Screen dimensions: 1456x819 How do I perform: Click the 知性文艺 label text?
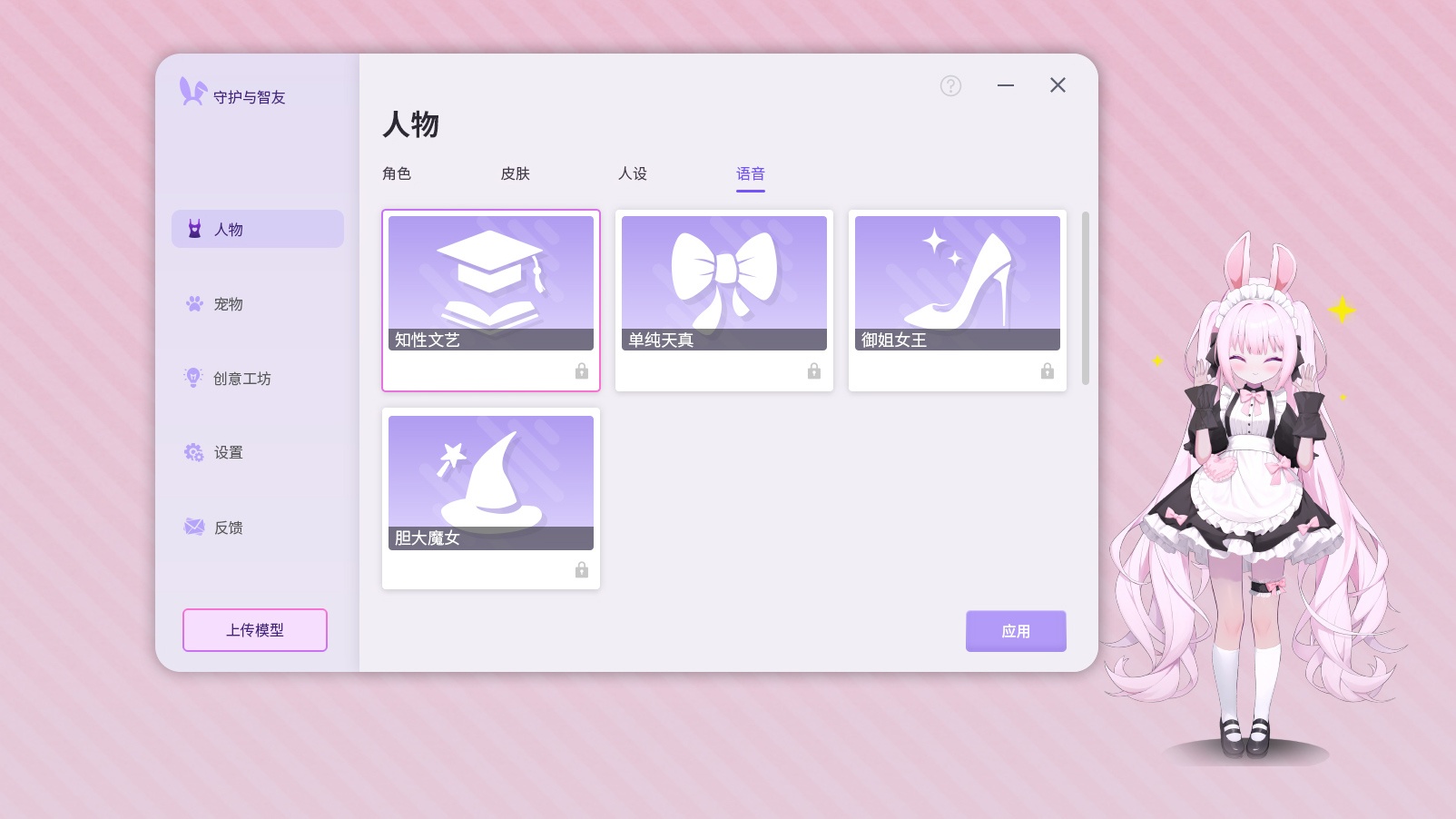pyautogui.click(x=428, y=340)
